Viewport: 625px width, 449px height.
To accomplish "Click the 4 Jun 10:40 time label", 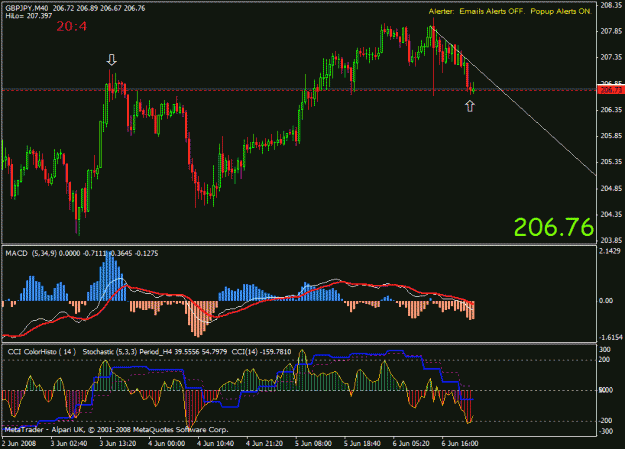I will point(216,443).
